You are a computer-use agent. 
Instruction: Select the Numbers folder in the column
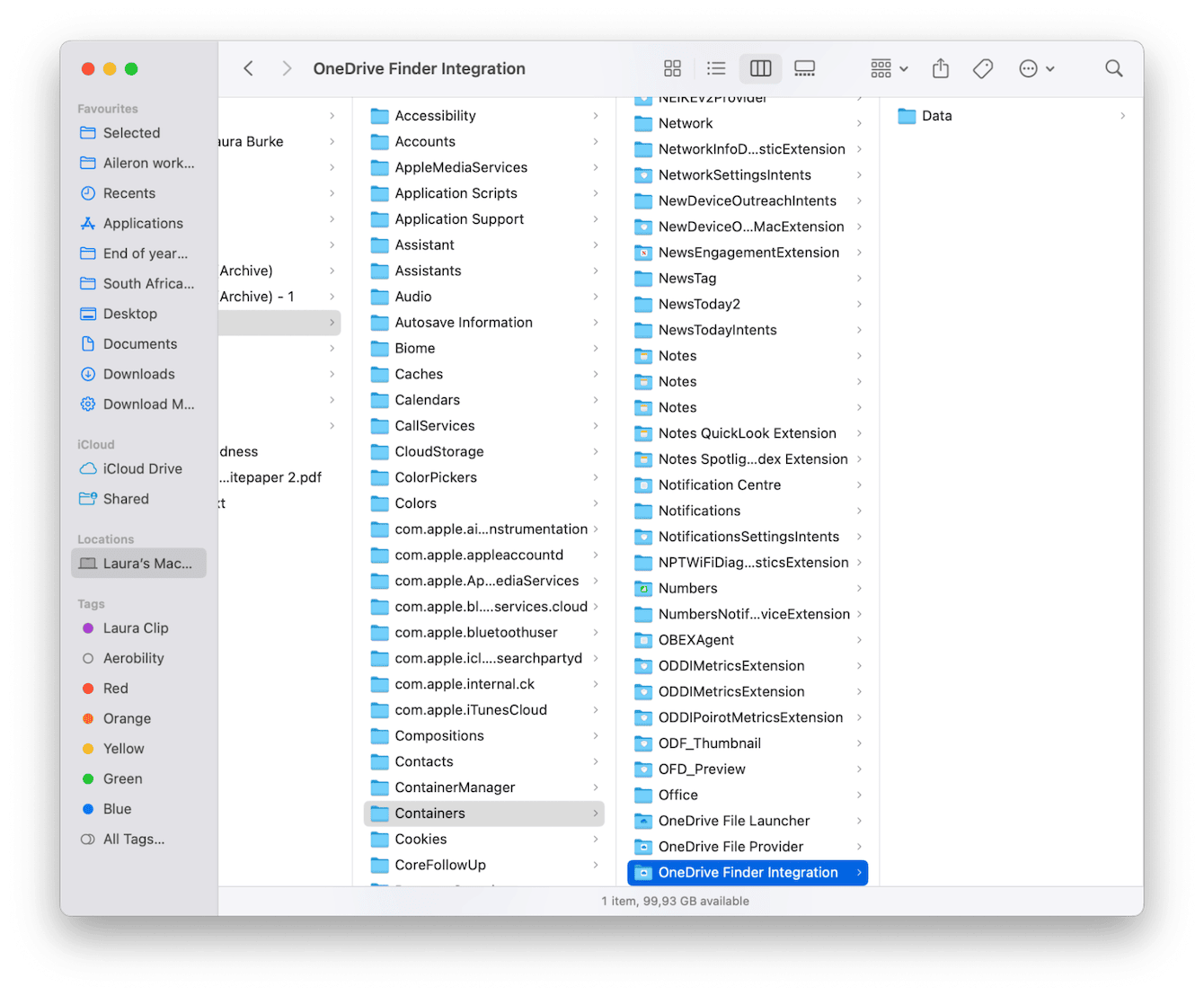688,588
